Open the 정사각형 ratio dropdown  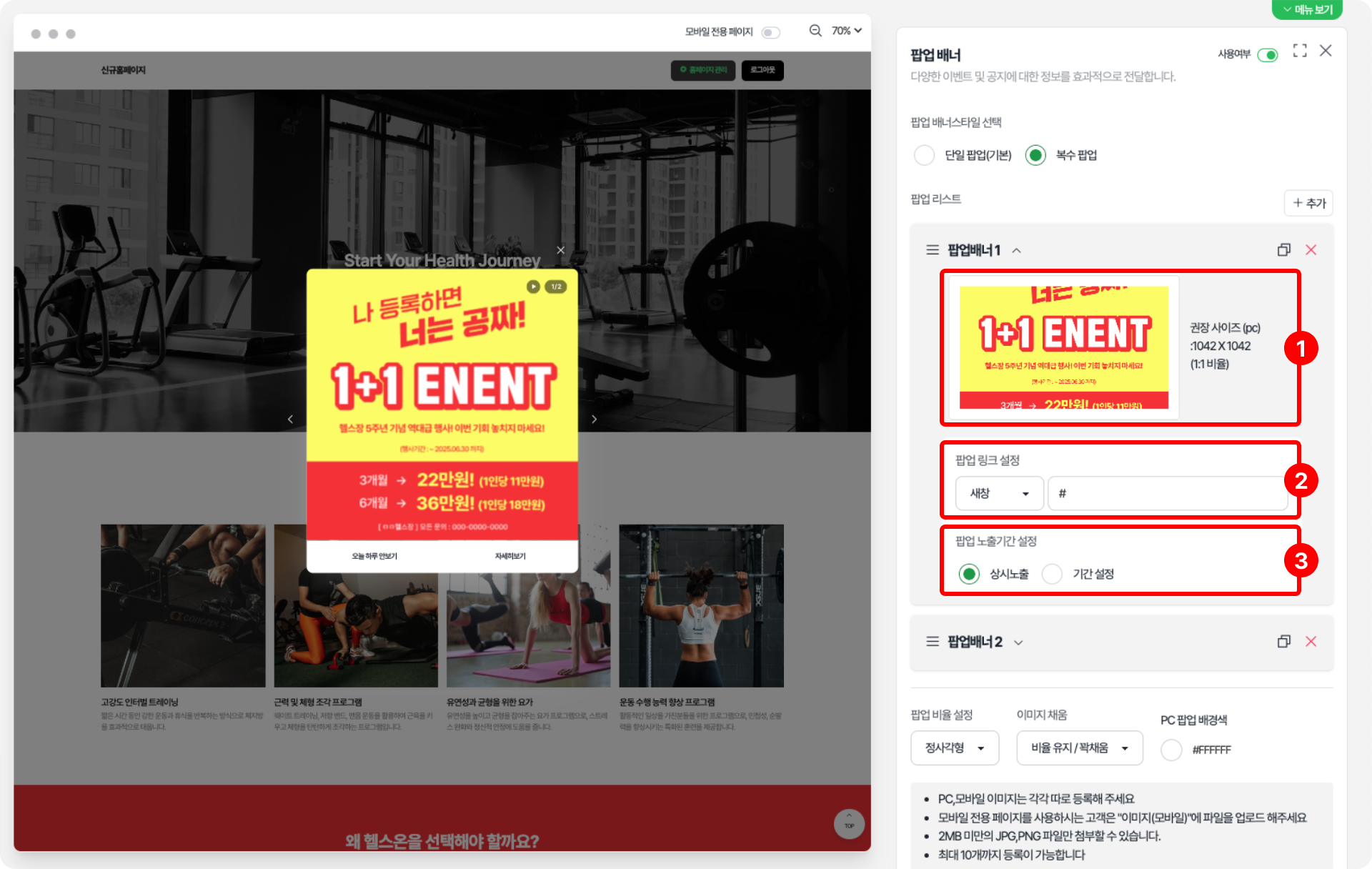click(x=955, y=748)
